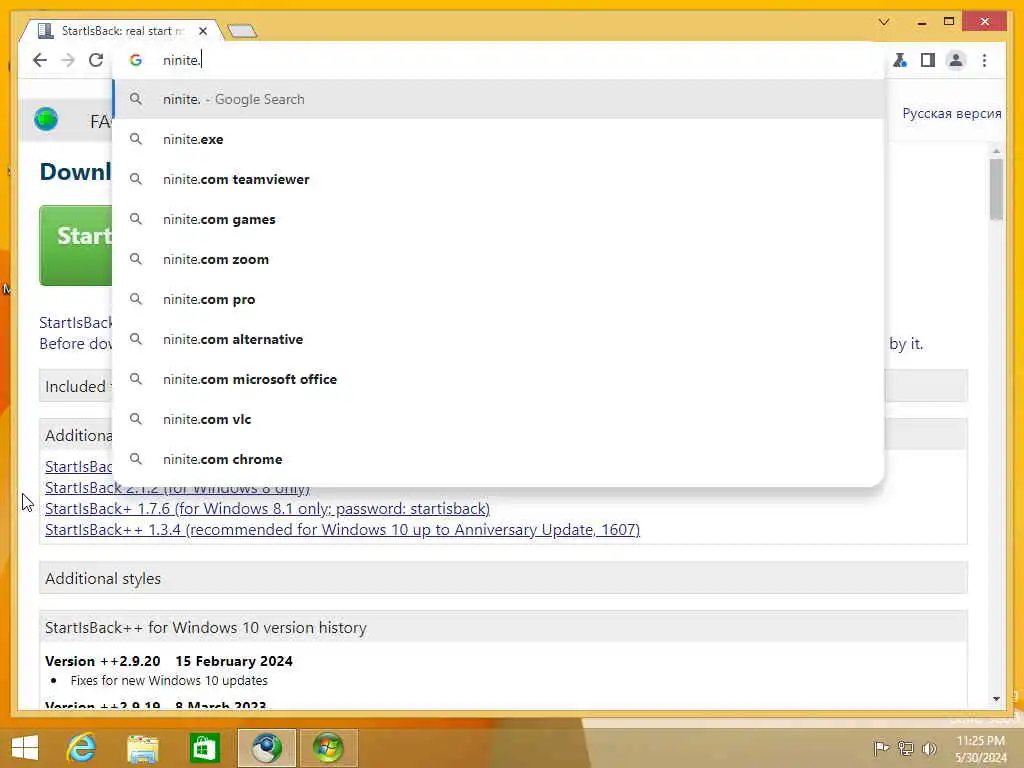Open the Windows Store taskbar icon
The image size is (1024, 768).
click(204, 748)
